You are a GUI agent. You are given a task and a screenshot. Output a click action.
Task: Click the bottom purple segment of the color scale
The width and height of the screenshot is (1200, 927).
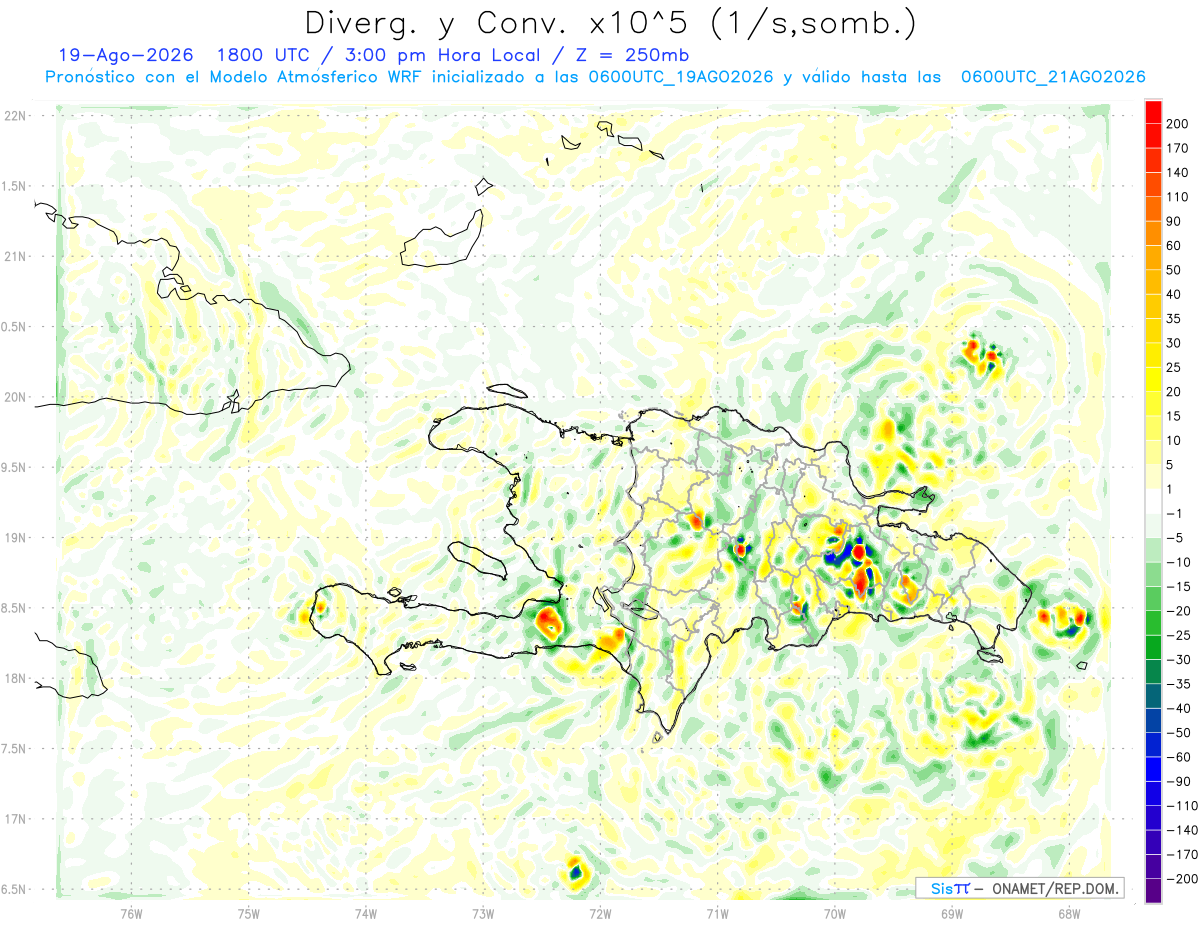coord(1153,890)
